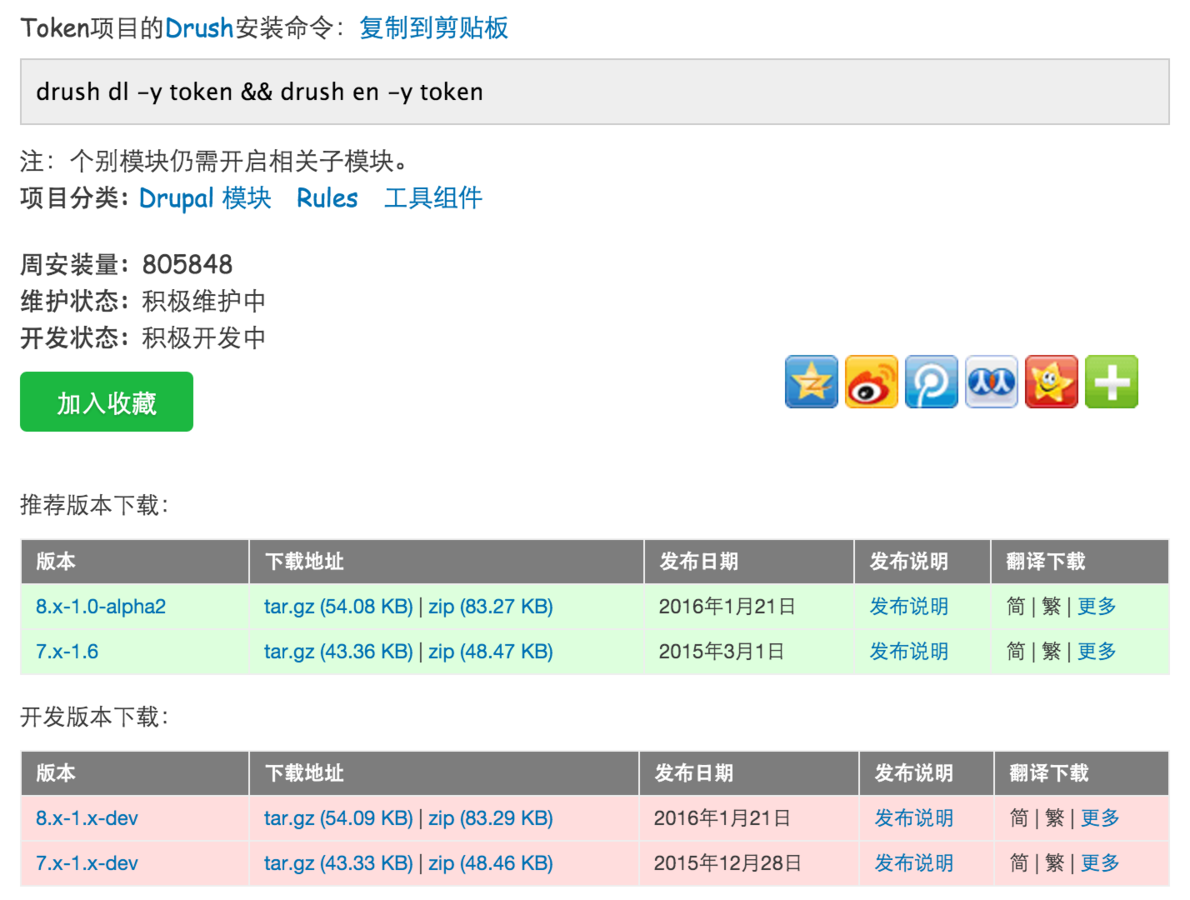Open version 7.x-1.6 link

tap(67, 651)
